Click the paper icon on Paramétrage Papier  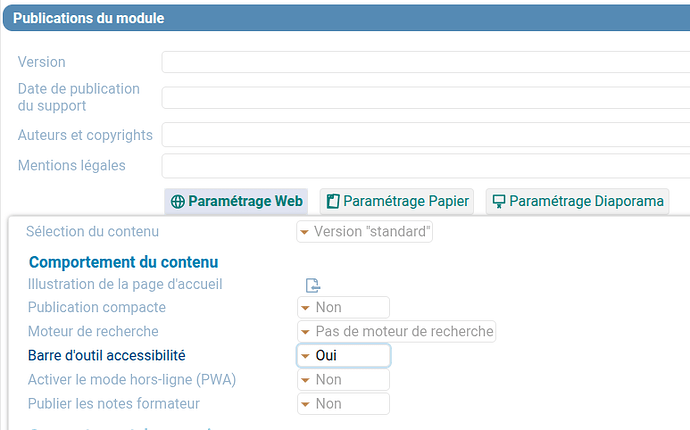[x=334, y=201]
